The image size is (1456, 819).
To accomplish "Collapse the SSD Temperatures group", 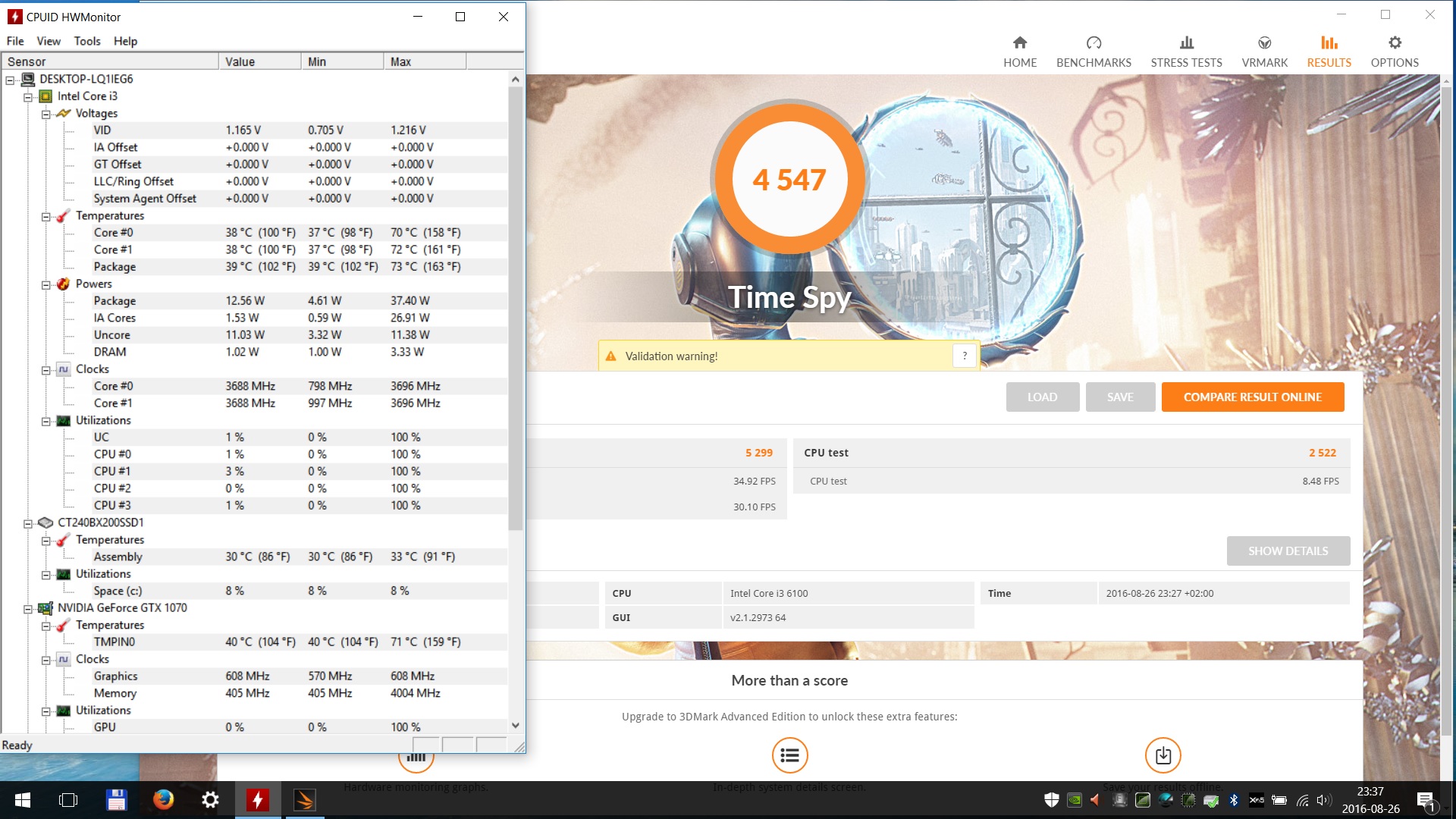I will [x=46, y=541].
